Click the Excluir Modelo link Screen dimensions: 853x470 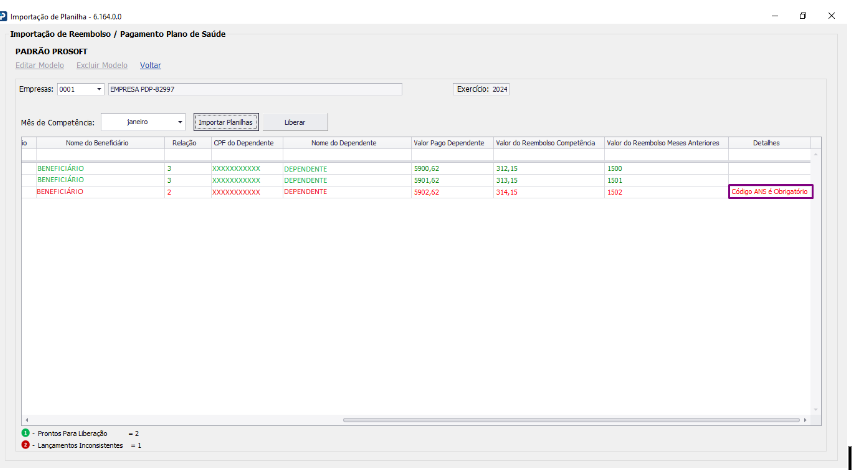pos(102,65)
